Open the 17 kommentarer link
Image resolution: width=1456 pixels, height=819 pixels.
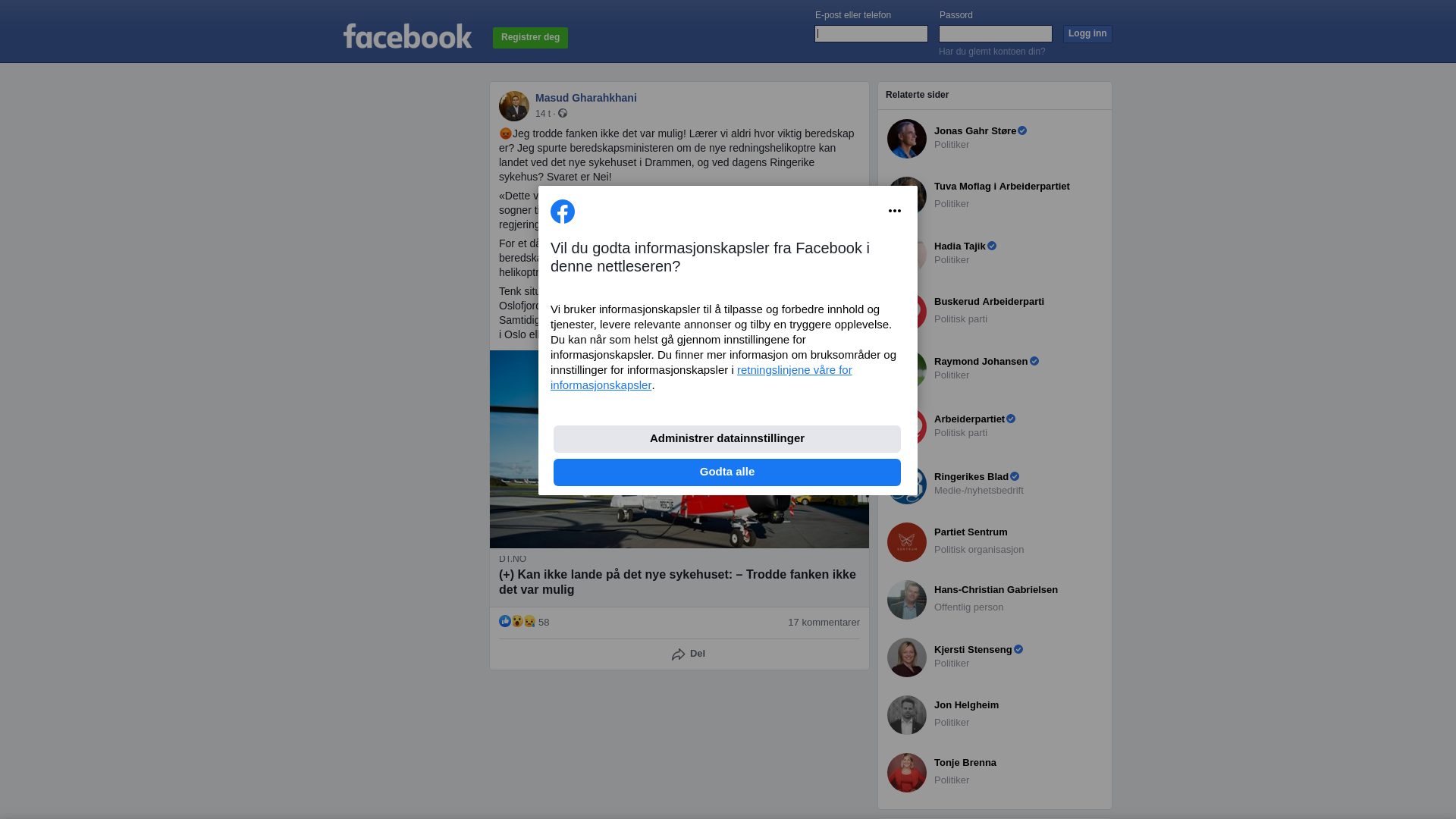(824, 623)
